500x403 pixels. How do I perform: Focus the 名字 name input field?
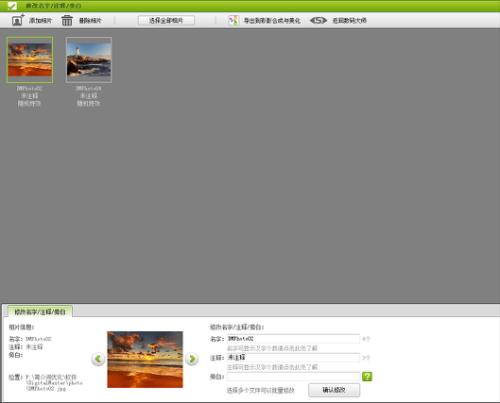(x=293, y=339)
